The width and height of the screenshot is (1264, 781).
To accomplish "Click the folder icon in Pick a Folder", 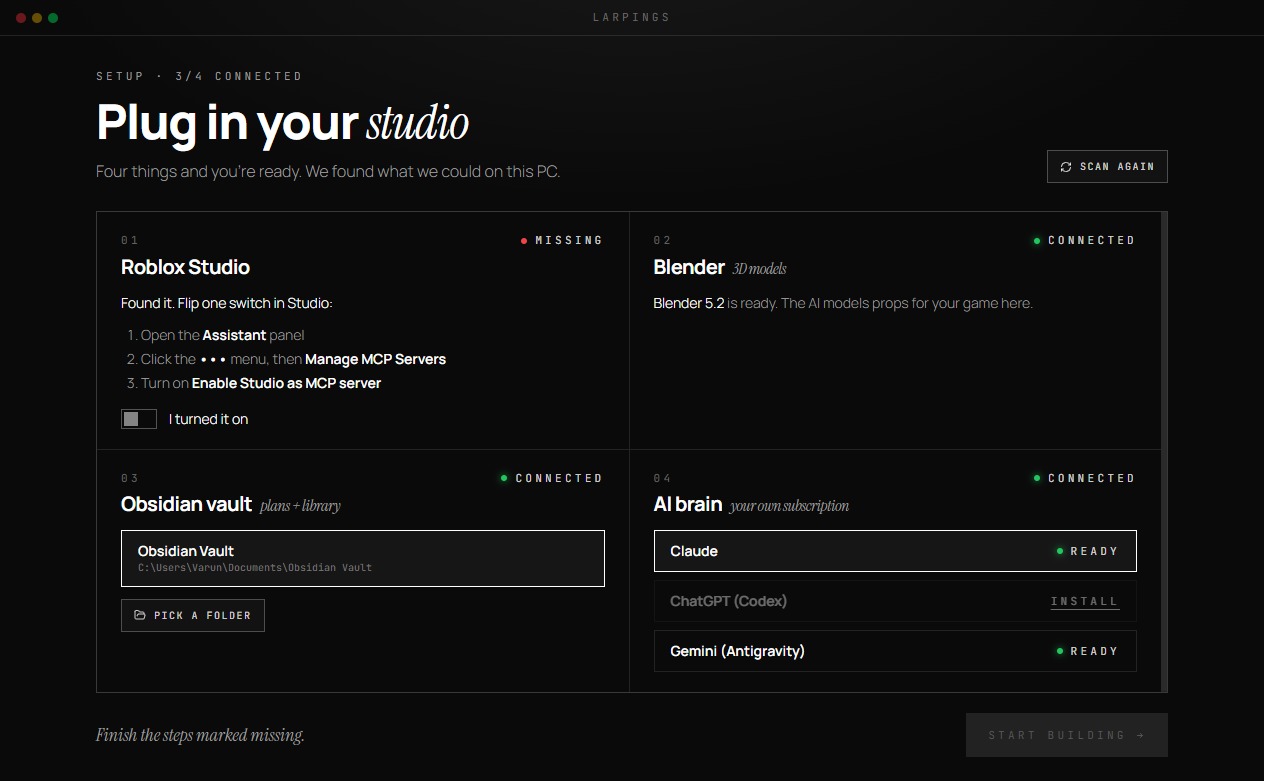I will click(140, 616).
